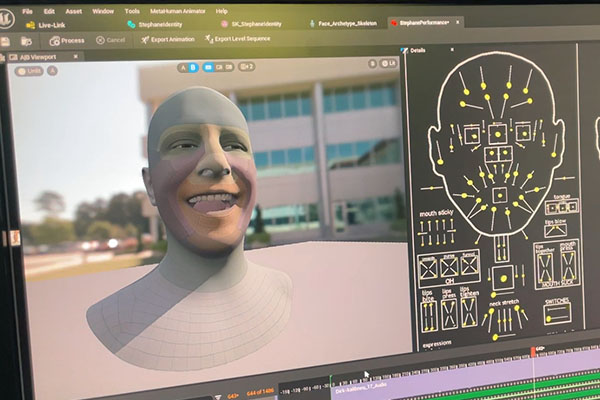Open the camera +2 viewport option
The width and height of the screenshot is (600, 400).
tap(246, 67)
